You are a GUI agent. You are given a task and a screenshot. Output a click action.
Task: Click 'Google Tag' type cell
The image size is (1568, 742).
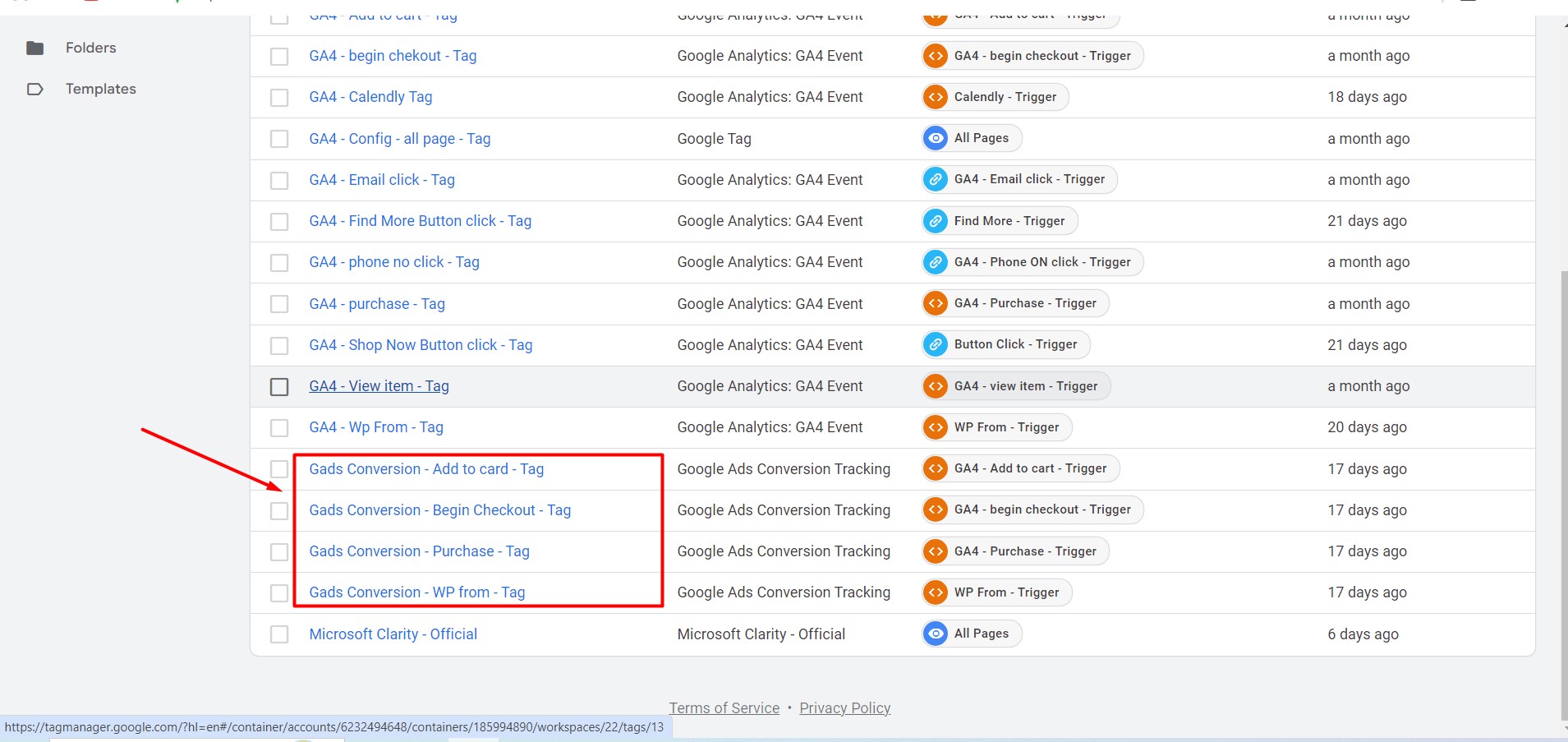point(714,139)
